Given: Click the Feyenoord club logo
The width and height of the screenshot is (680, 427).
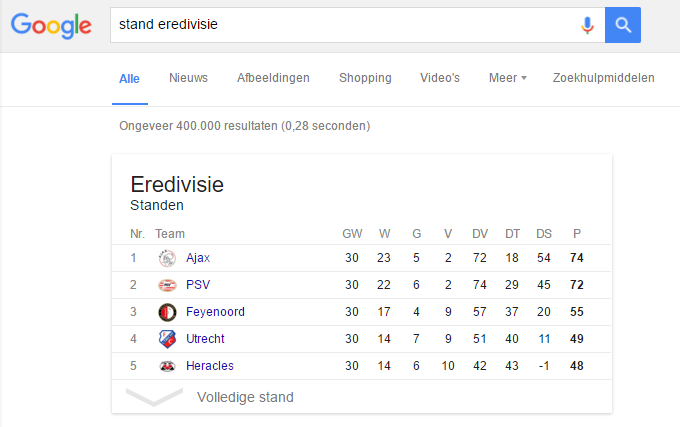Looking at the screenshot, I should [x=167, y=312].
